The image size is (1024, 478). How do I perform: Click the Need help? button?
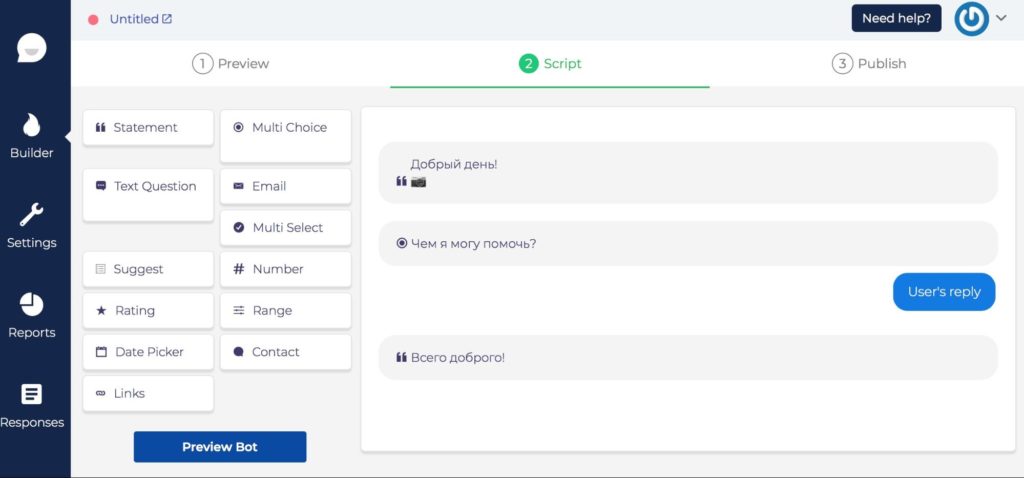click(x=896, y=18)
